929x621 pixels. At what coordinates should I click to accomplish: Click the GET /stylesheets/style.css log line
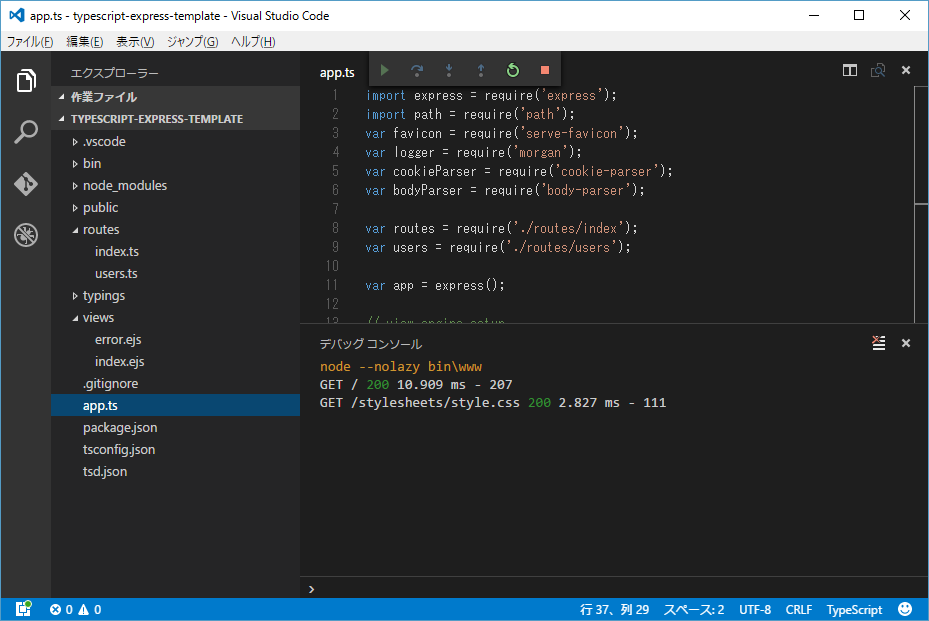point(493,402)
